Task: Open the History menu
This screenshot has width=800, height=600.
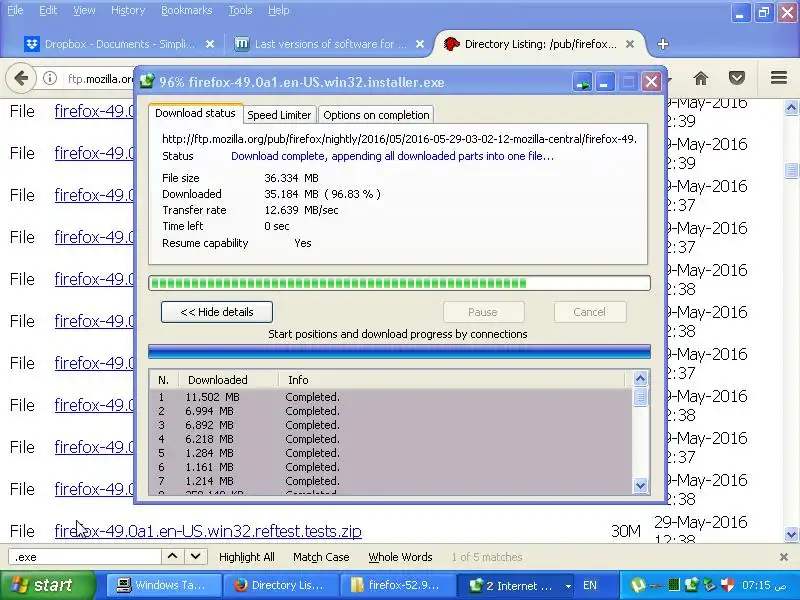Action: click(x=128, y=10)
